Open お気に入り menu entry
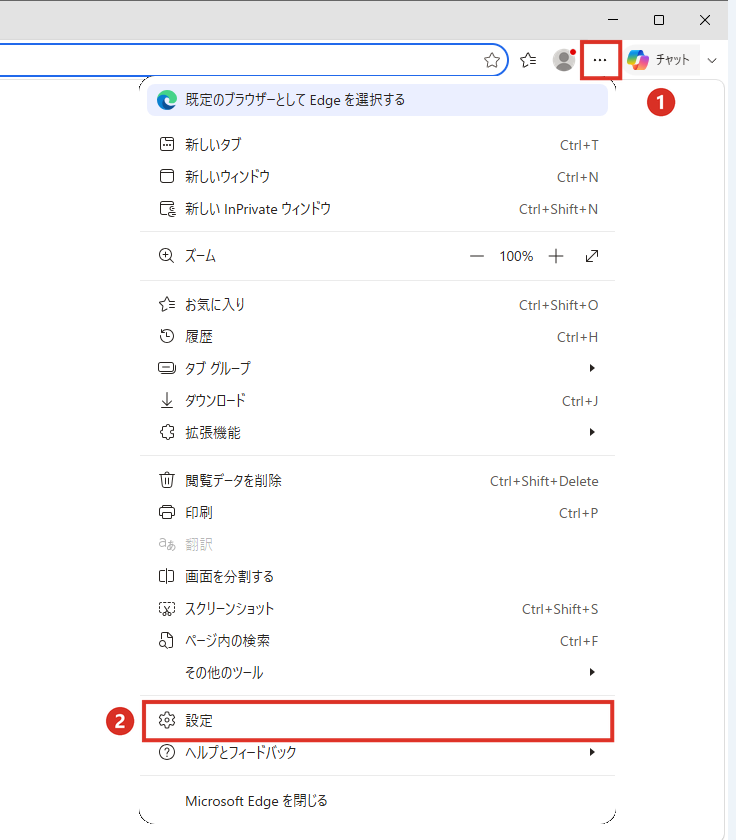The image size is (736, 840). click(378, 305)
